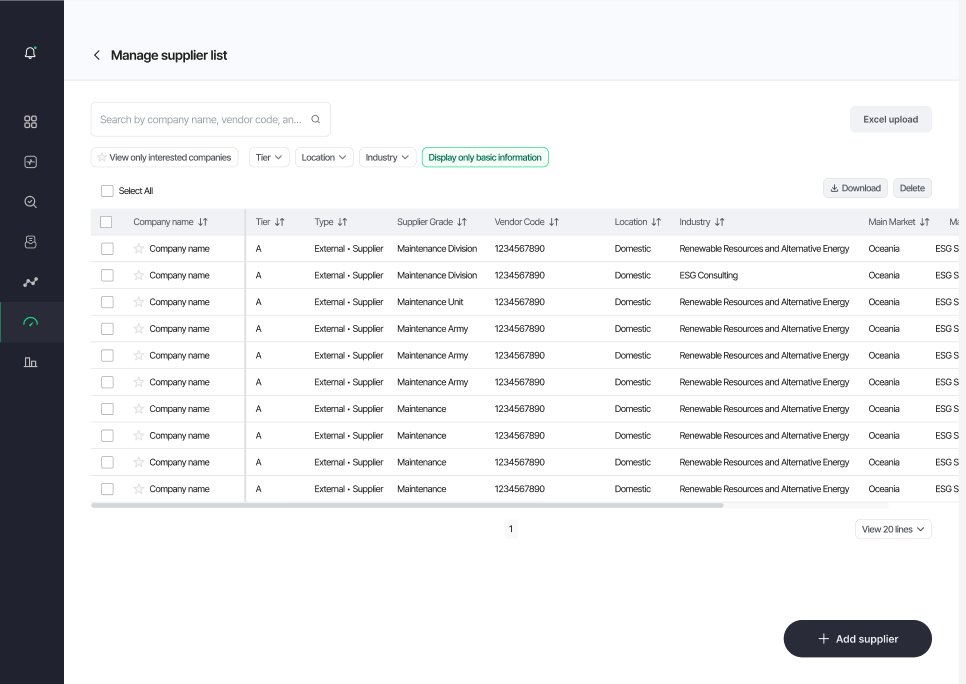Open profile badge icon in sidebar
Image resolution: width=966 pixels, height=684 pixels.
coord(30,242)
